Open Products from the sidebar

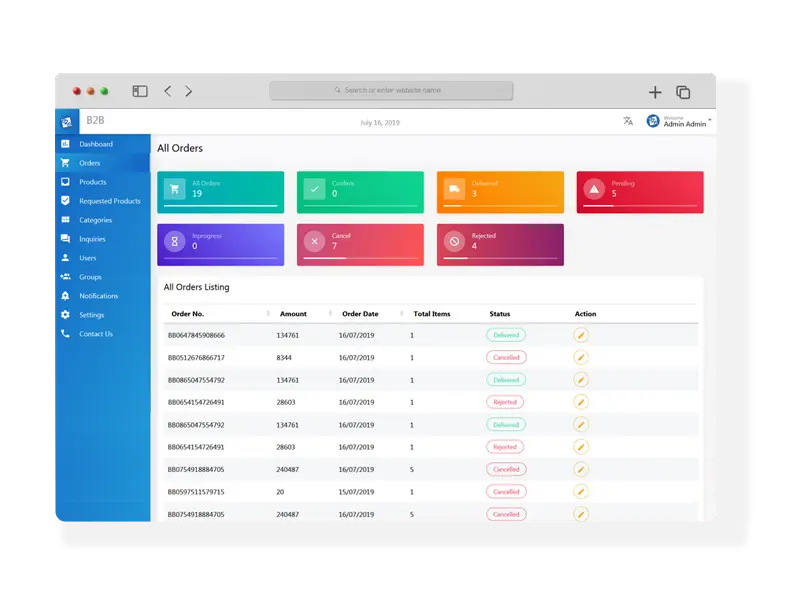tap(103, 182)
